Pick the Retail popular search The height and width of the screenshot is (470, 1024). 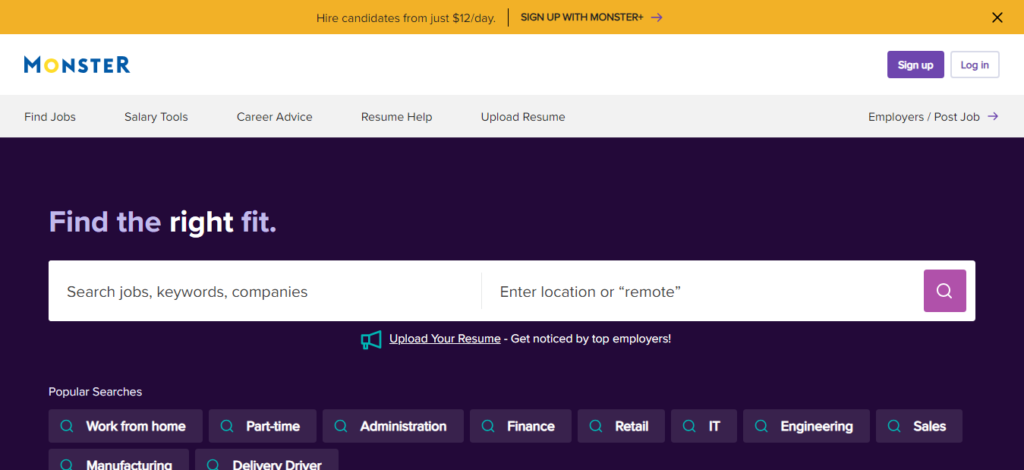click(621, 426)
